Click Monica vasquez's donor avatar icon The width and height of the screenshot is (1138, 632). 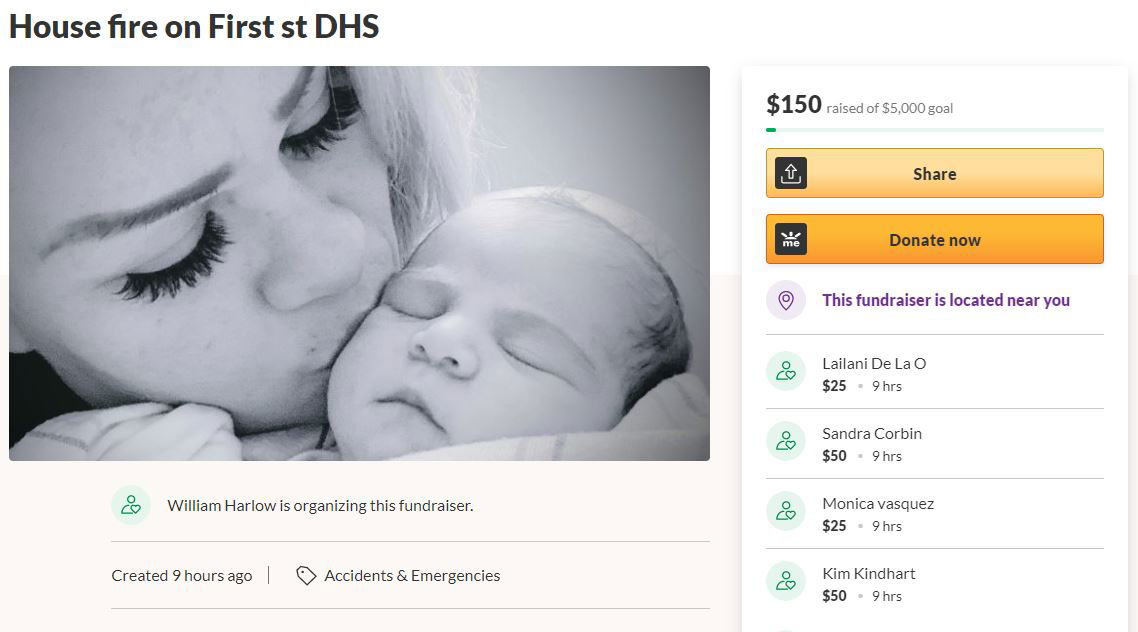pyautogui.click(x=786, y=511)
